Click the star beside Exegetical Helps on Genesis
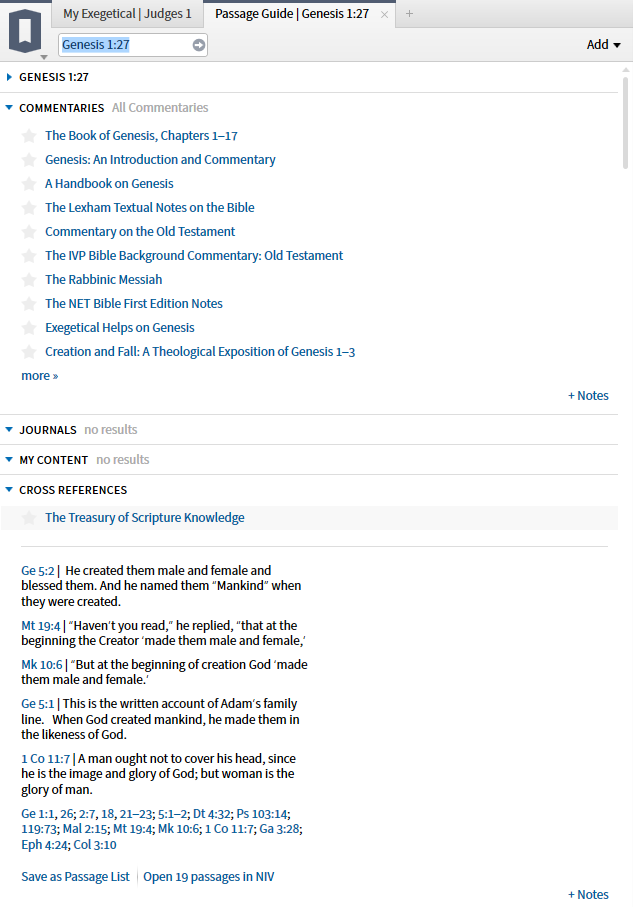The width and height of the screenshot is (633, 907). (28, 327)
